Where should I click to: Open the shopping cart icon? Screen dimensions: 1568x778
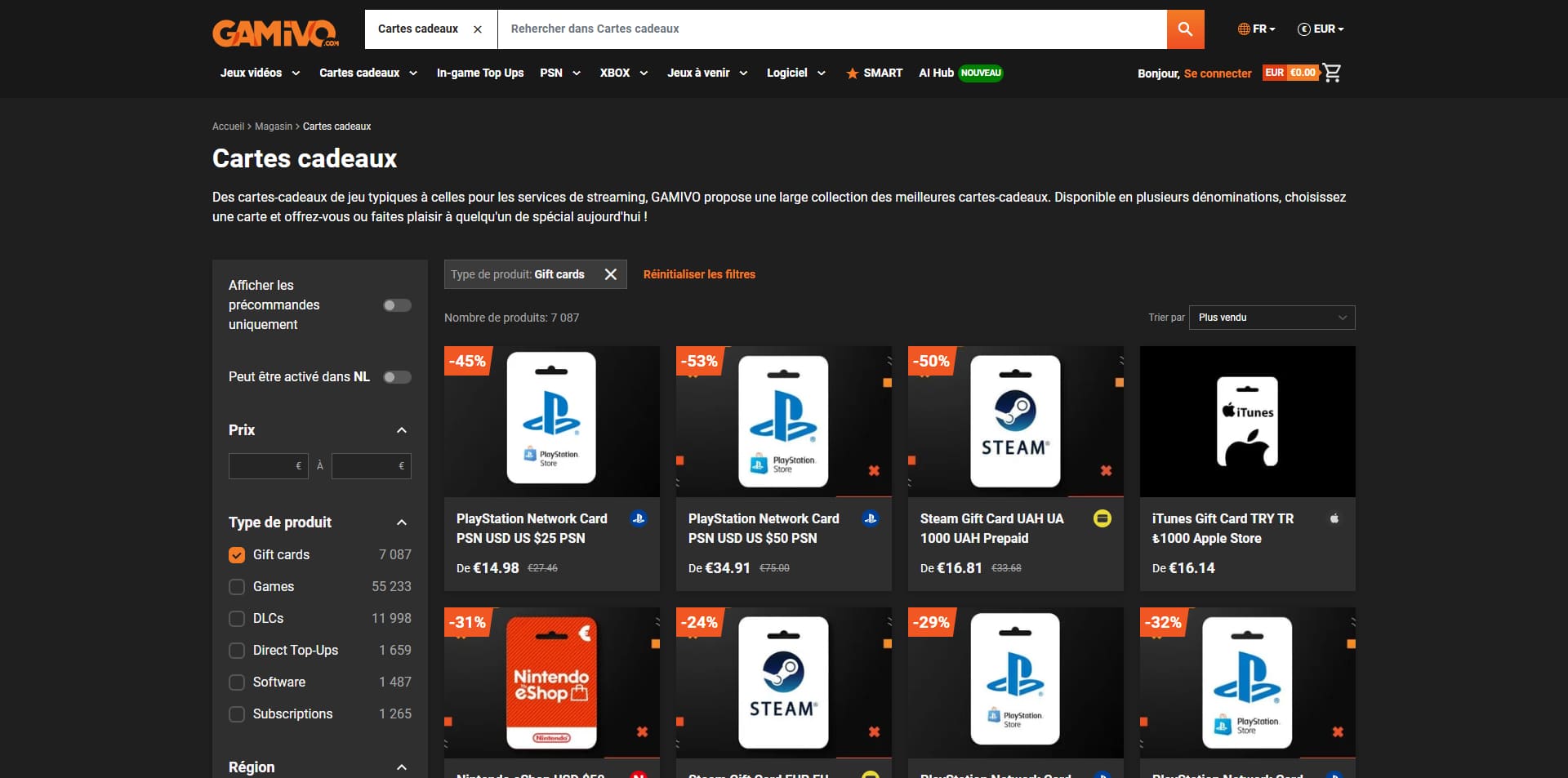click(x=1332, y=73)
